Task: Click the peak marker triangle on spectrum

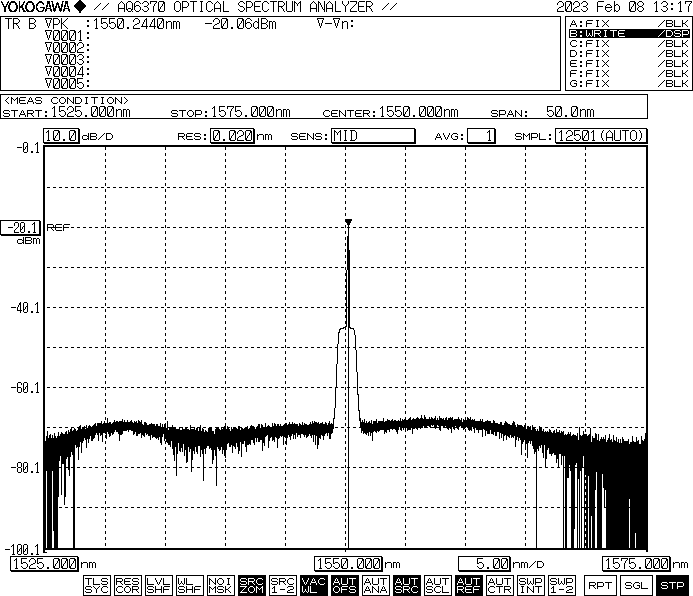Action: (x=348, y=222)
